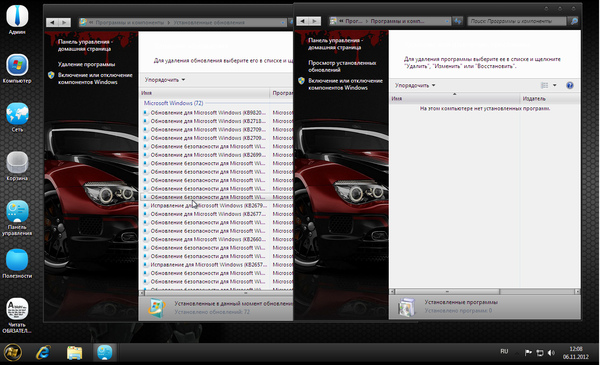Select the Корзина recycle bin icon
This screenshot has height=365, width=600.
point(17,166)
